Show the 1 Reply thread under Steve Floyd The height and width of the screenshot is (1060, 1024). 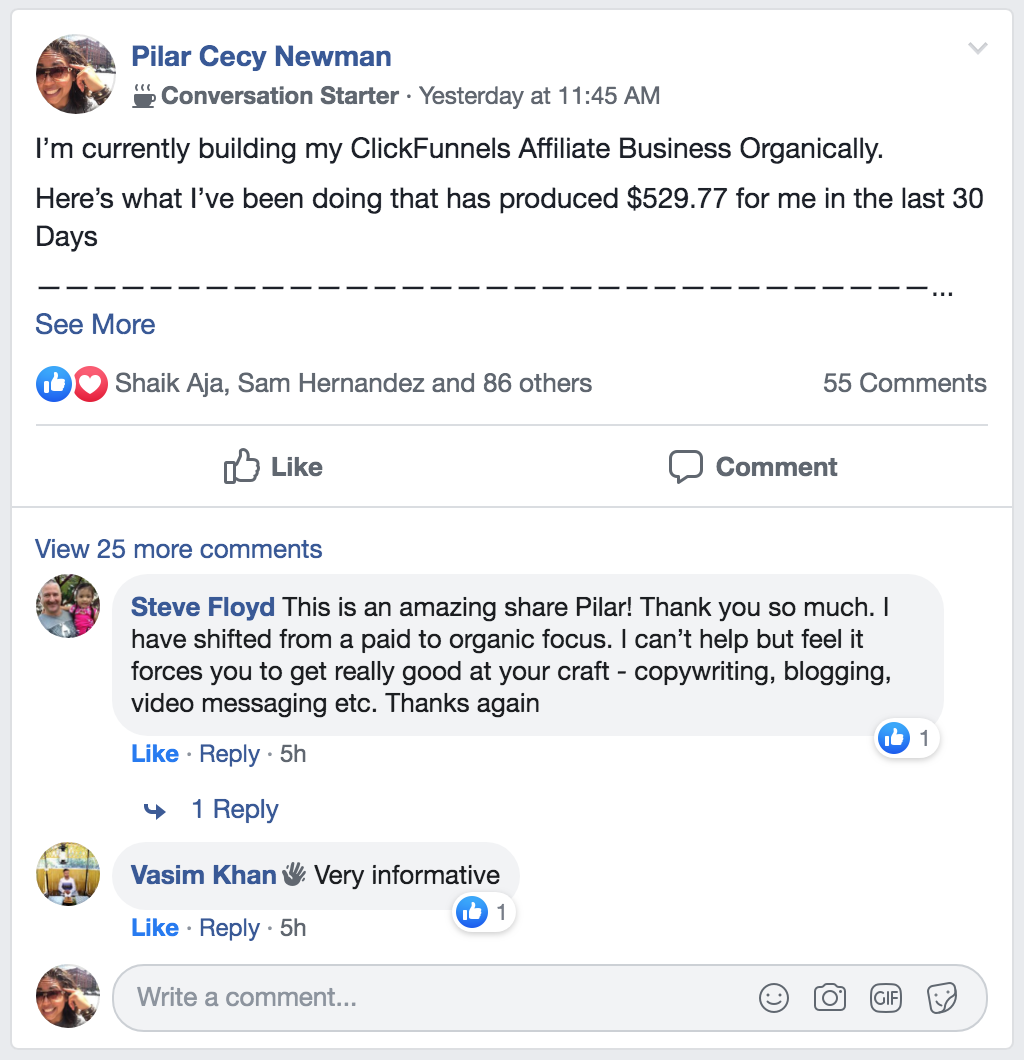(234, 809)
